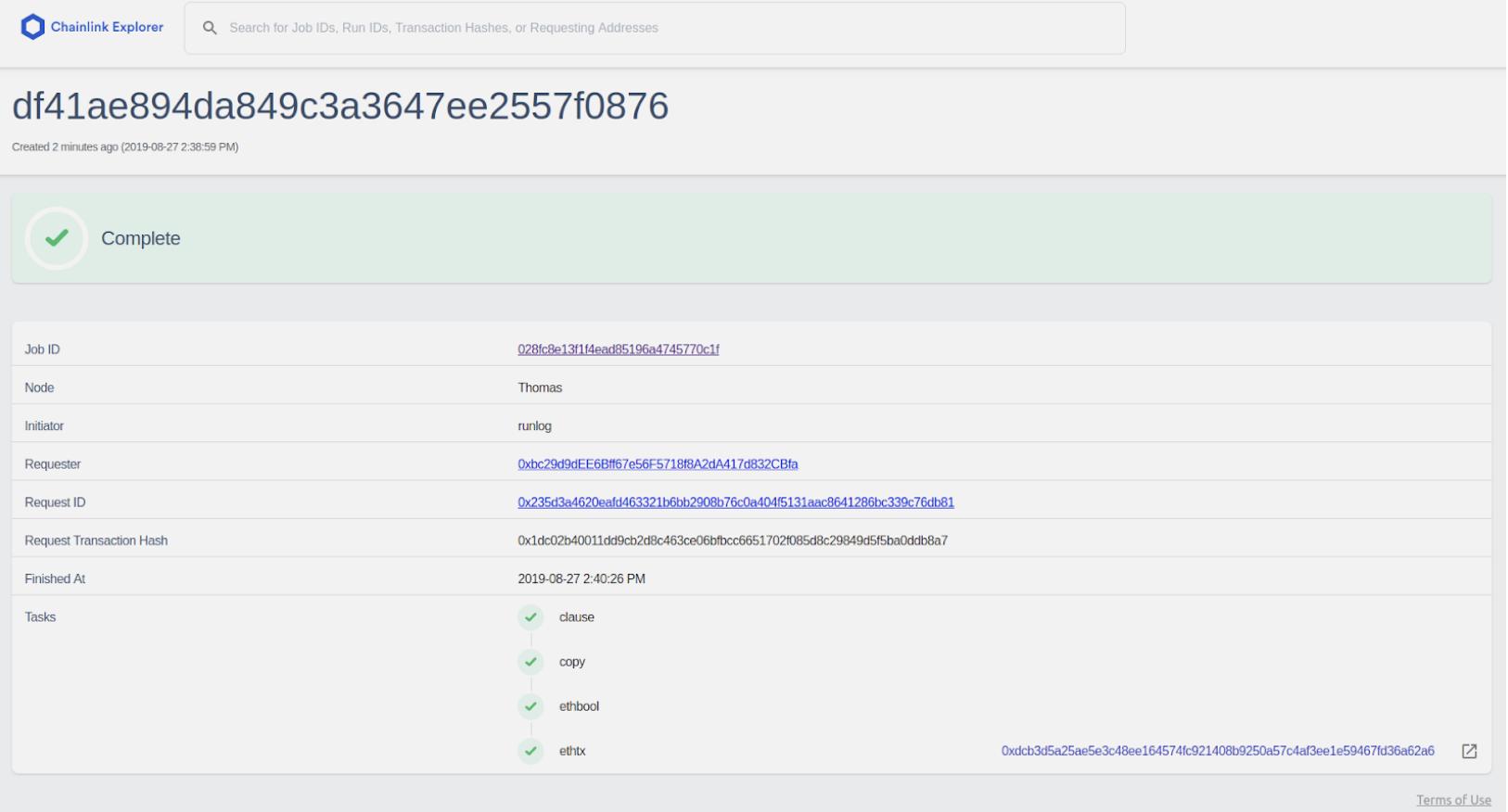Click the large Complete status checkmark icon
Image resolution: width=1508 pixels, height=812 pixels.
[x=57, y=238]
